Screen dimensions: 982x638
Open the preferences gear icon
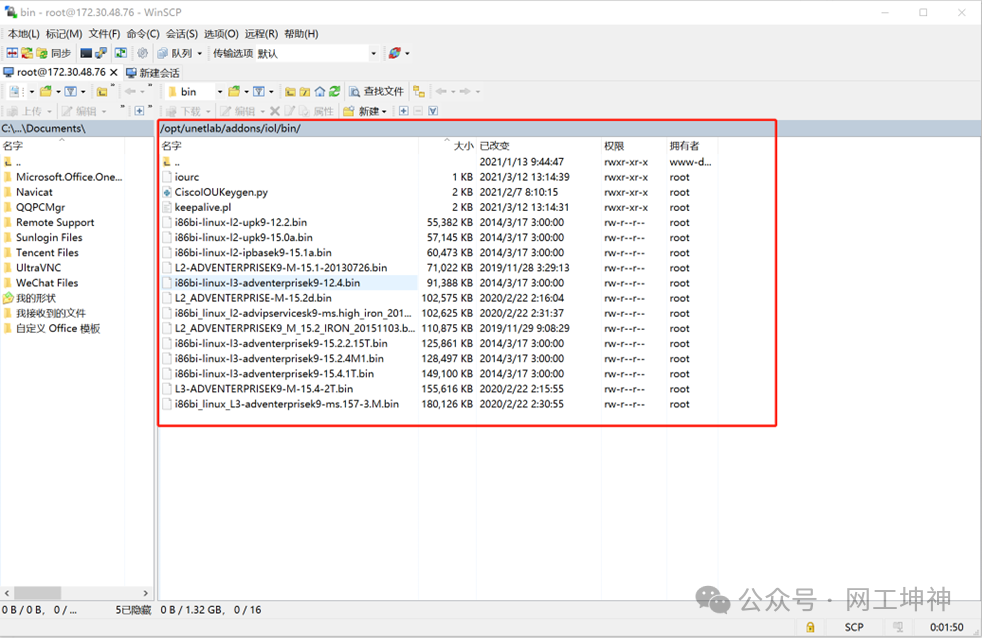143,53
